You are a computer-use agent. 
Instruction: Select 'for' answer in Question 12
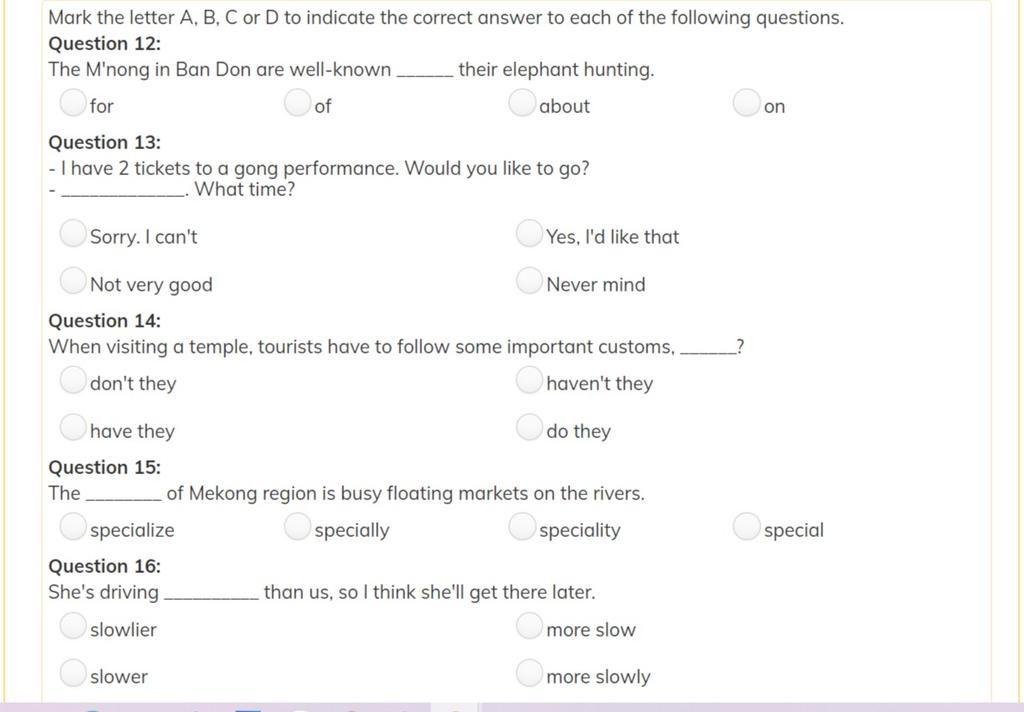[72, 103]
